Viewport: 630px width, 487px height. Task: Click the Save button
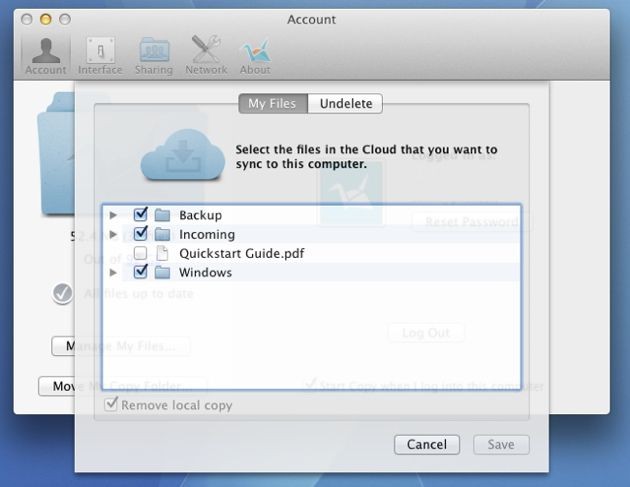click(x=501, y=444)
